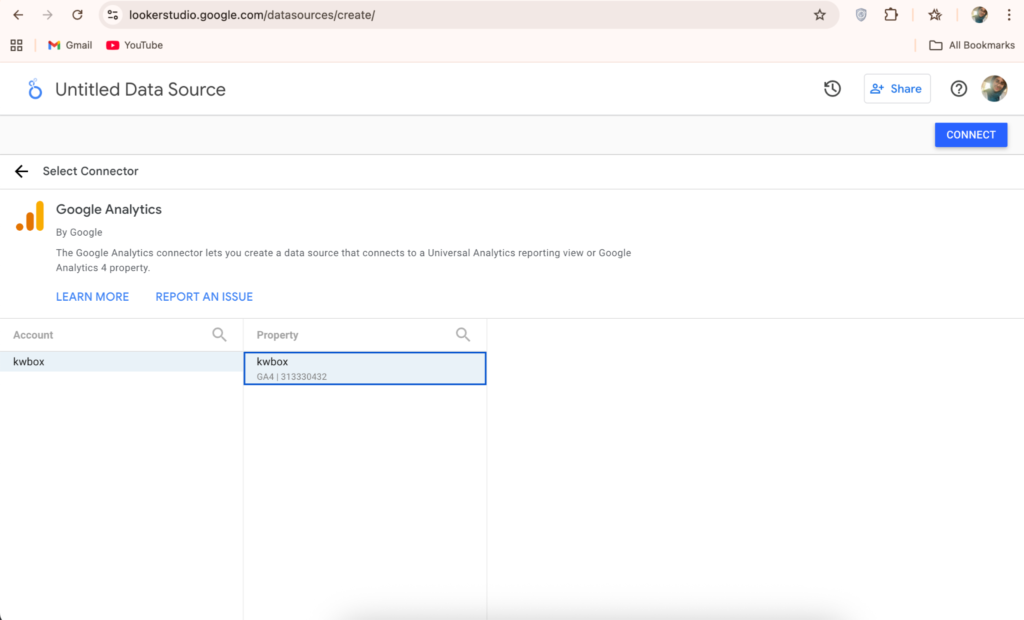Click the Share button
This screenshot has height=620, width=1024.
[x=896, y=89]
